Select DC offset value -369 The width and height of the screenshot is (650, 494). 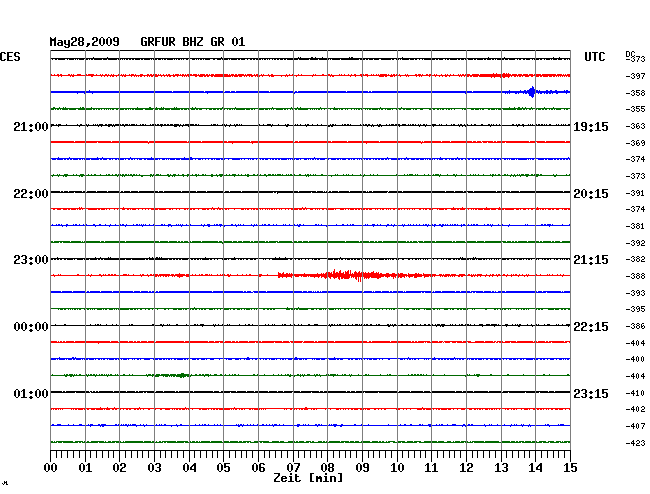pyautogui.click(x=635, y=143)
